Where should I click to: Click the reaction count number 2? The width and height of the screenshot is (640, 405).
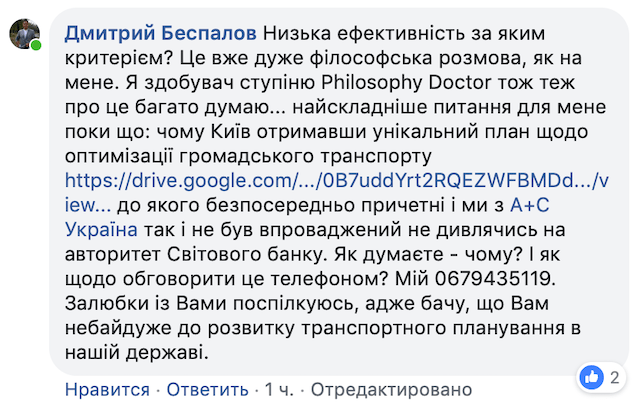614,376
